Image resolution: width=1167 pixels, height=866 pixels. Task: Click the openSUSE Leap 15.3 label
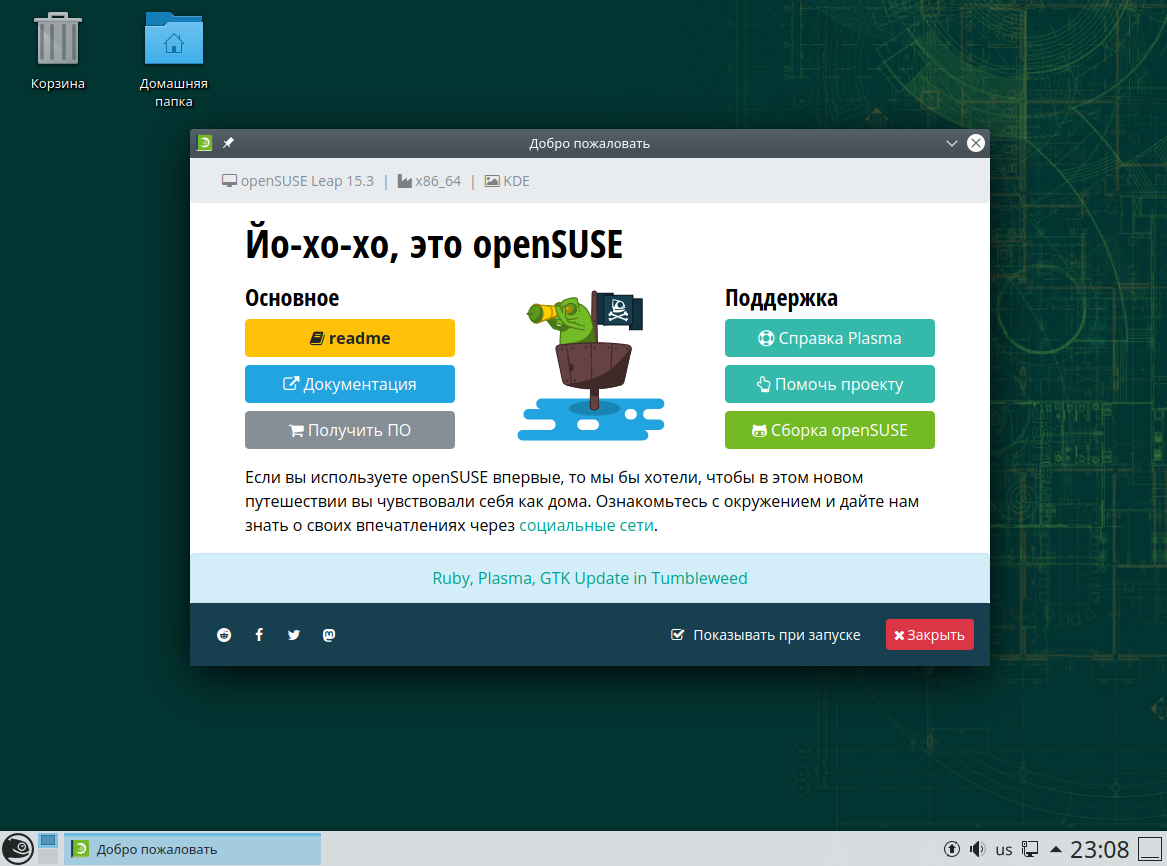298,181
